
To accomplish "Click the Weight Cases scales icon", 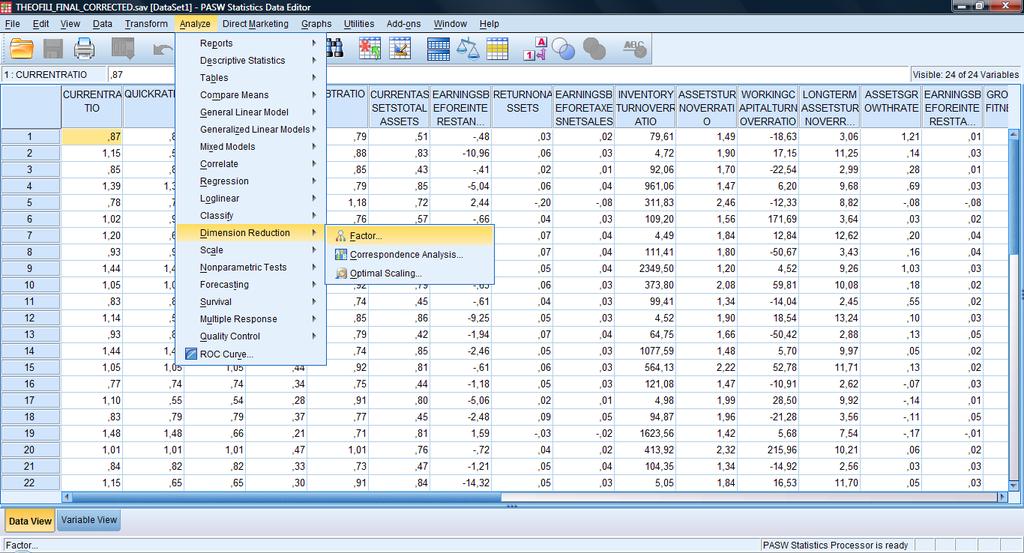I will pyautogui.click(x=468, y=49).
